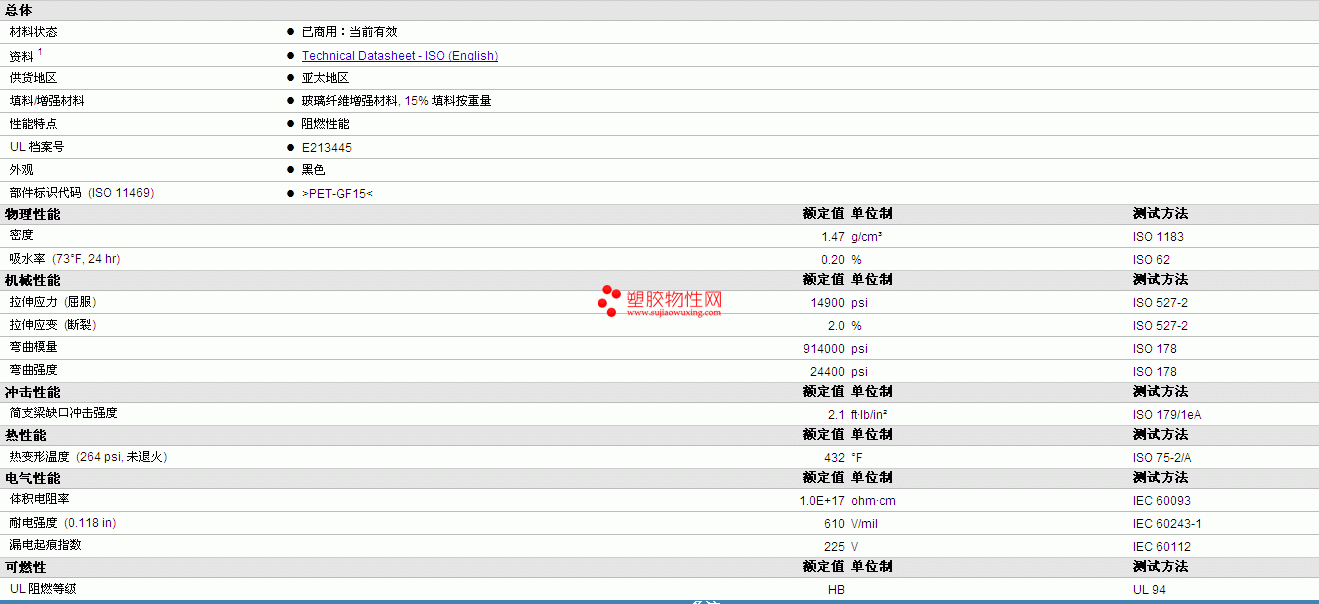Click the V/mil unit text
1319x604 pixels.
pos(865,524)
